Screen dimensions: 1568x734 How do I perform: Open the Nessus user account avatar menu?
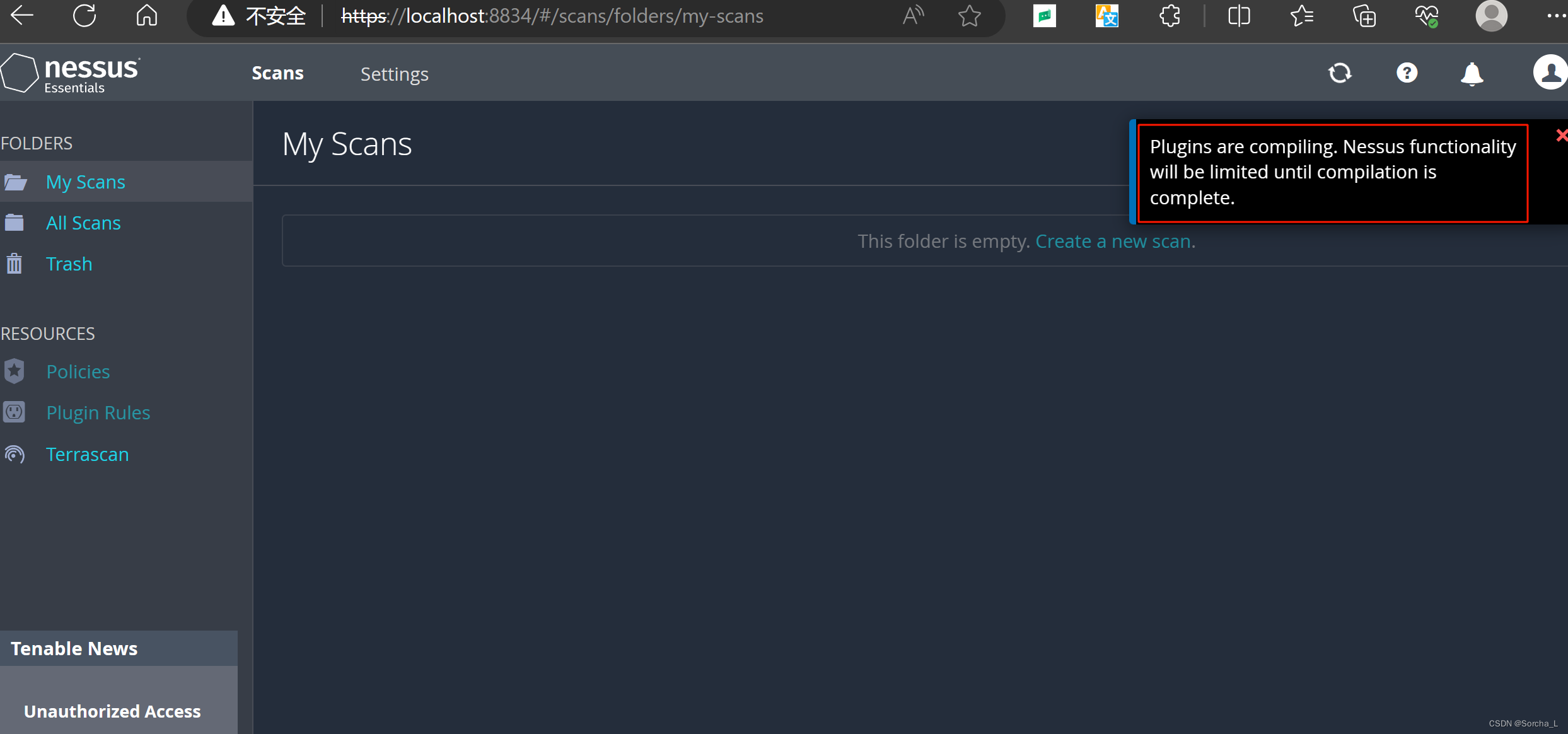click(x=1550, y=73)
